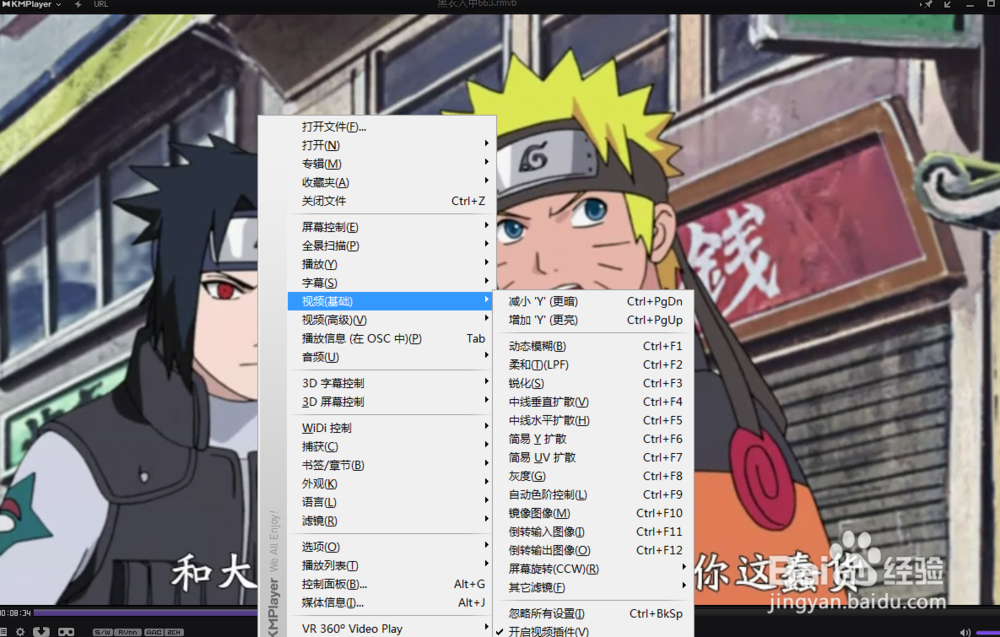Choose 控制面板(B)... menu entry

[x=392, y=583]
